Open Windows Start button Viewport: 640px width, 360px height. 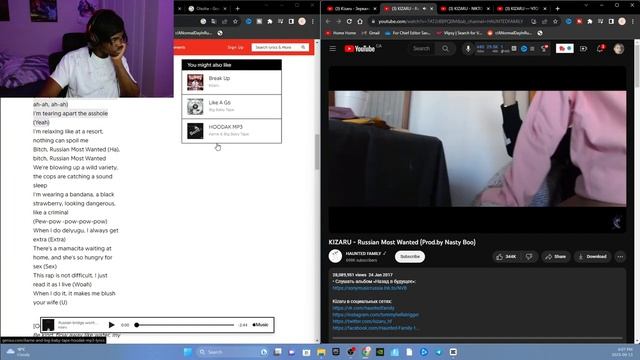[x=188, y=352]
